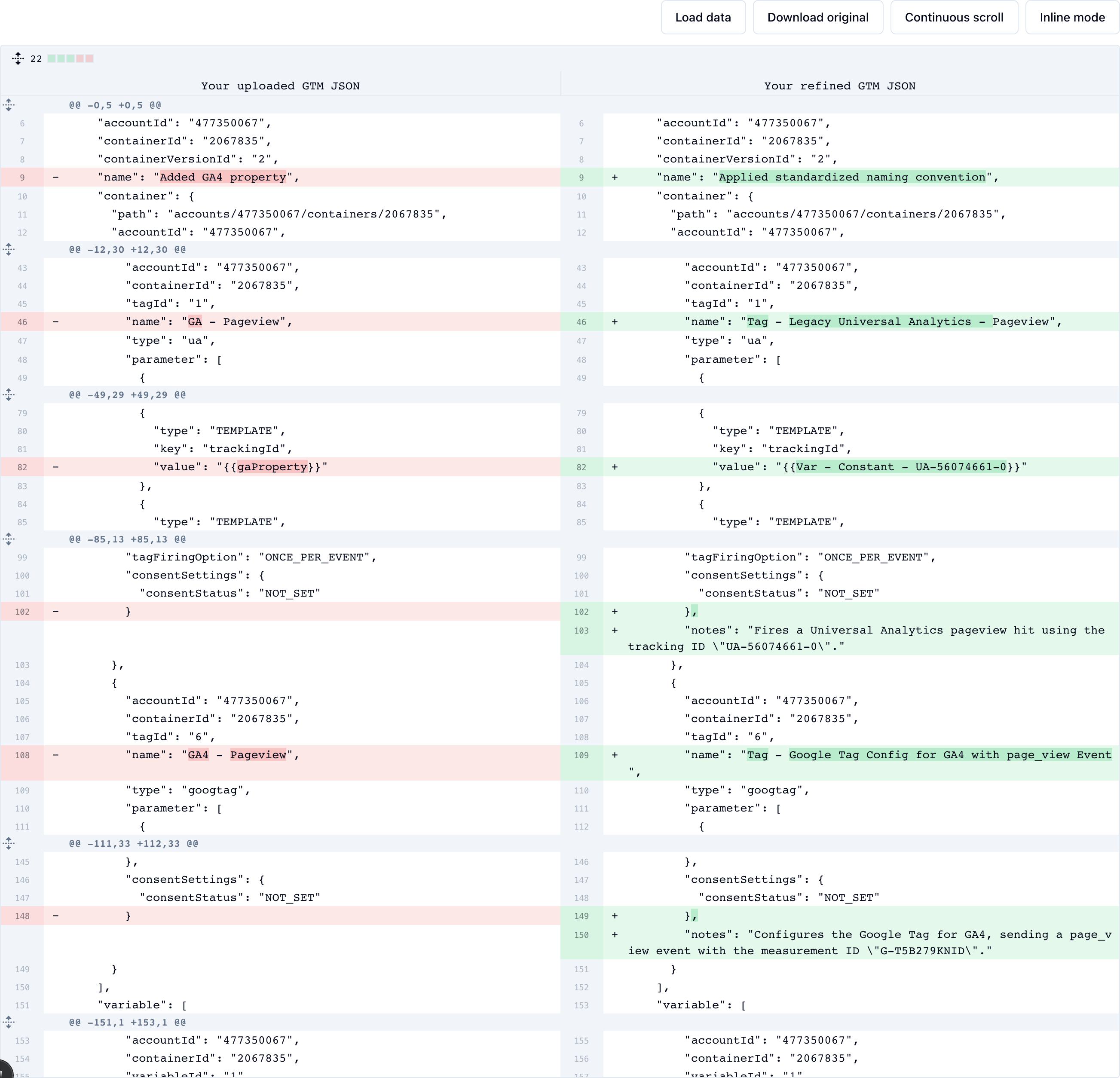1120x1078 pixels.
Task: Click the Your refined GTM JSON header
Action: click(x=840, y=86)
